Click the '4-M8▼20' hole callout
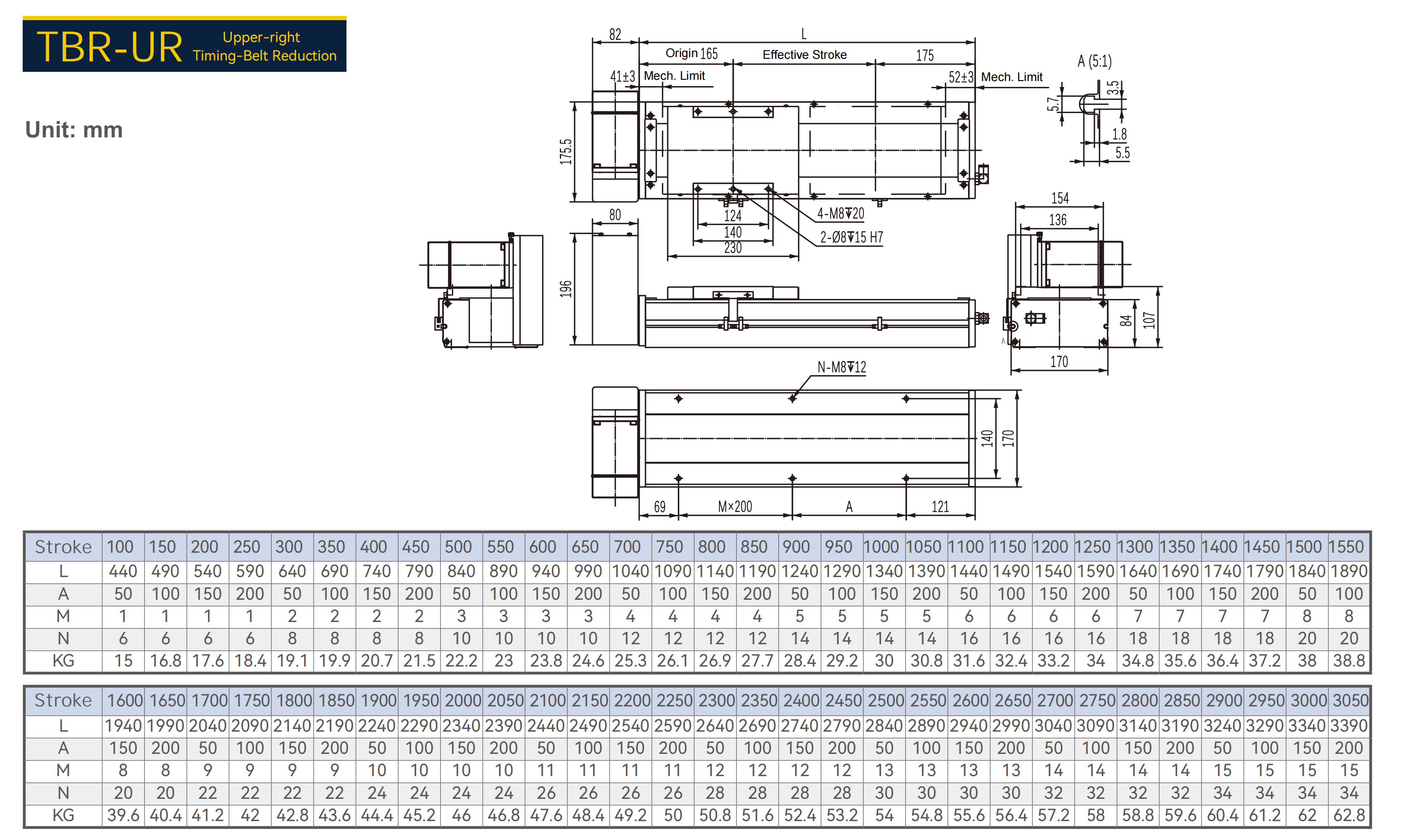Viewport: 1401px width, 840px height. [840, 213]
